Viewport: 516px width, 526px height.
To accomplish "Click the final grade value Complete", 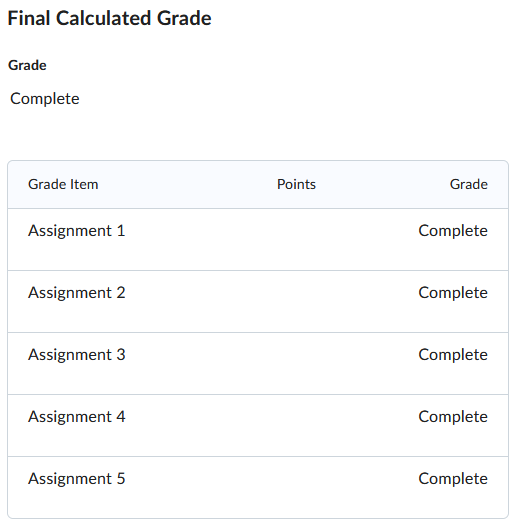I will coord(45,99).
